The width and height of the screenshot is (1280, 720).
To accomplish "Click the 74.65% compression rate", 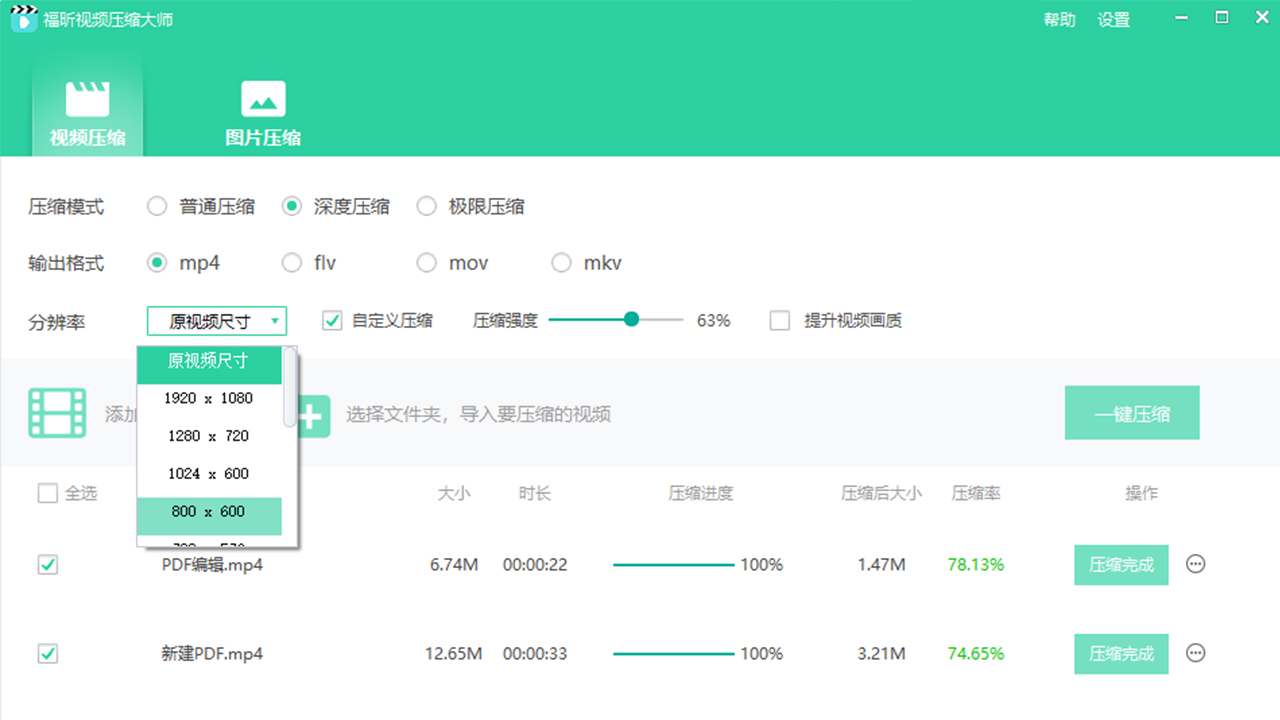I will tap(976, 654).
